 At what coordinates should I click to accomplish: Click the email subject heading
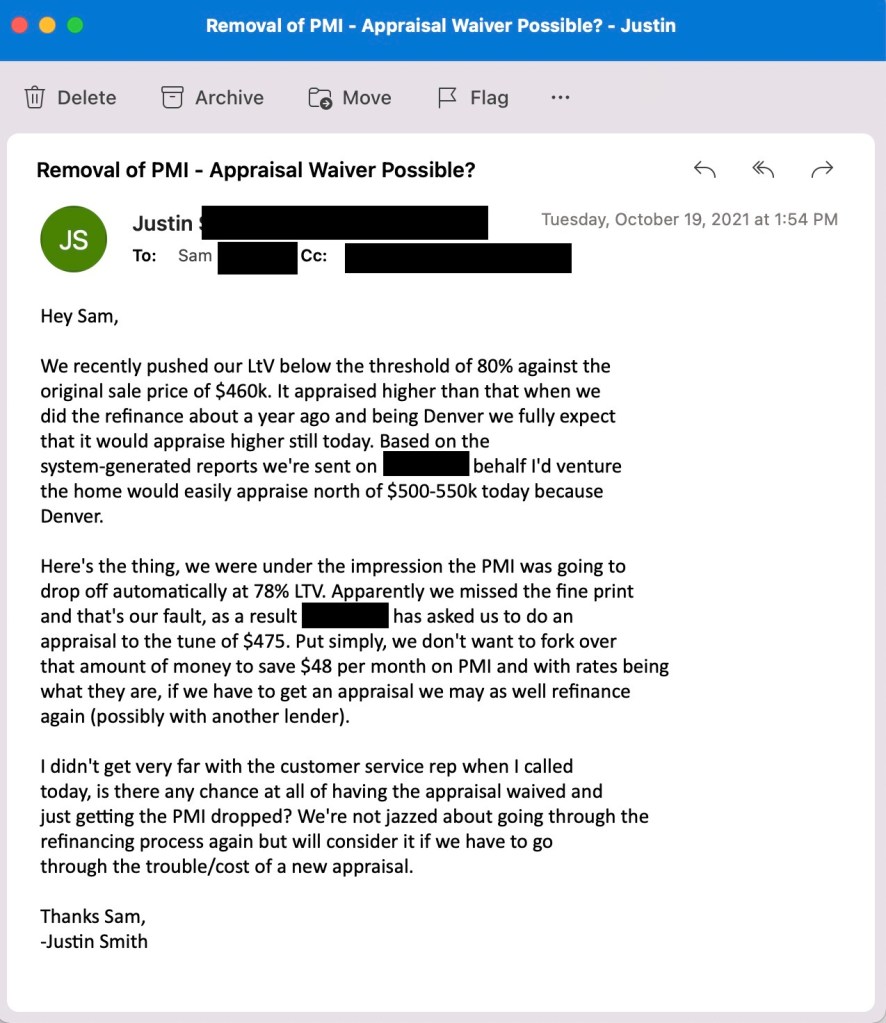256,170
